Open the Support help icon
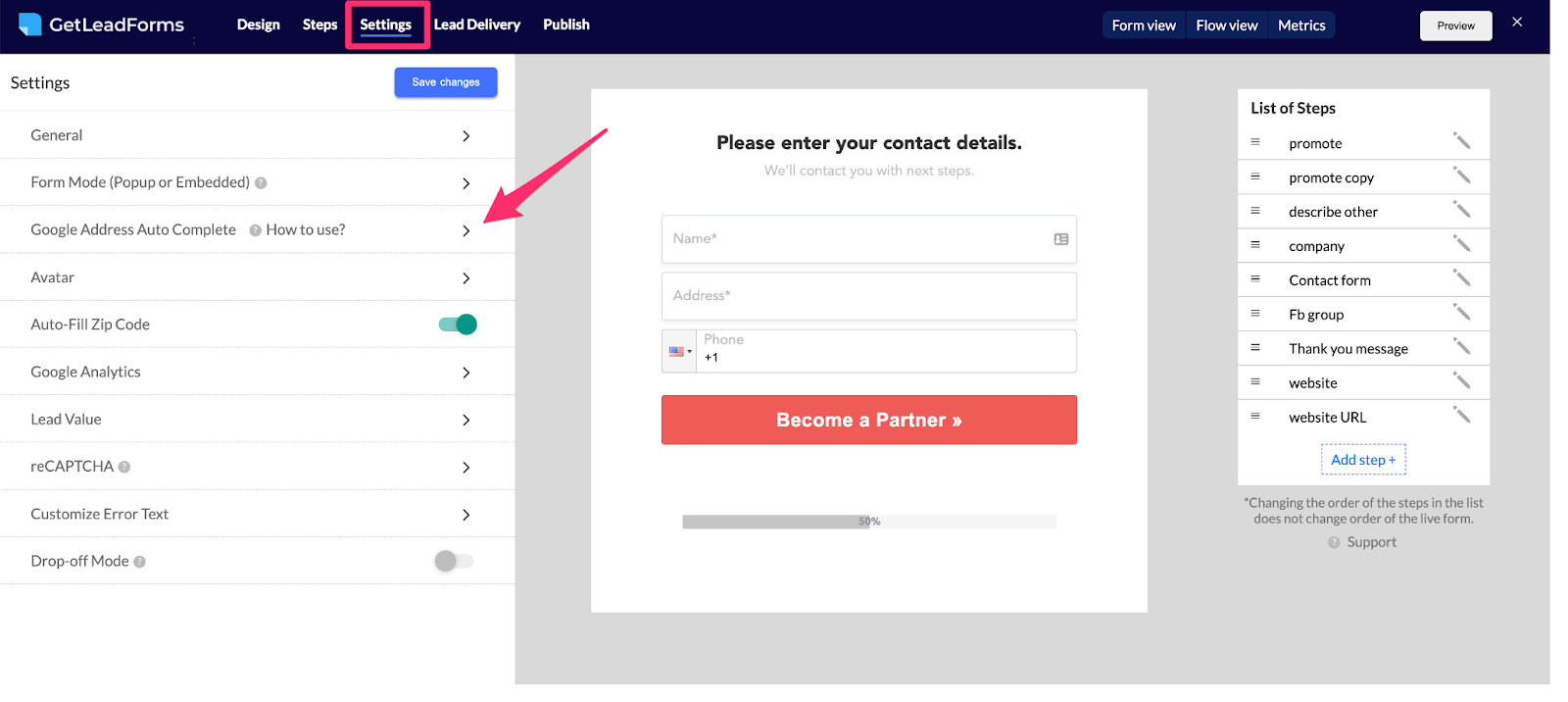 pos(1334,541)
